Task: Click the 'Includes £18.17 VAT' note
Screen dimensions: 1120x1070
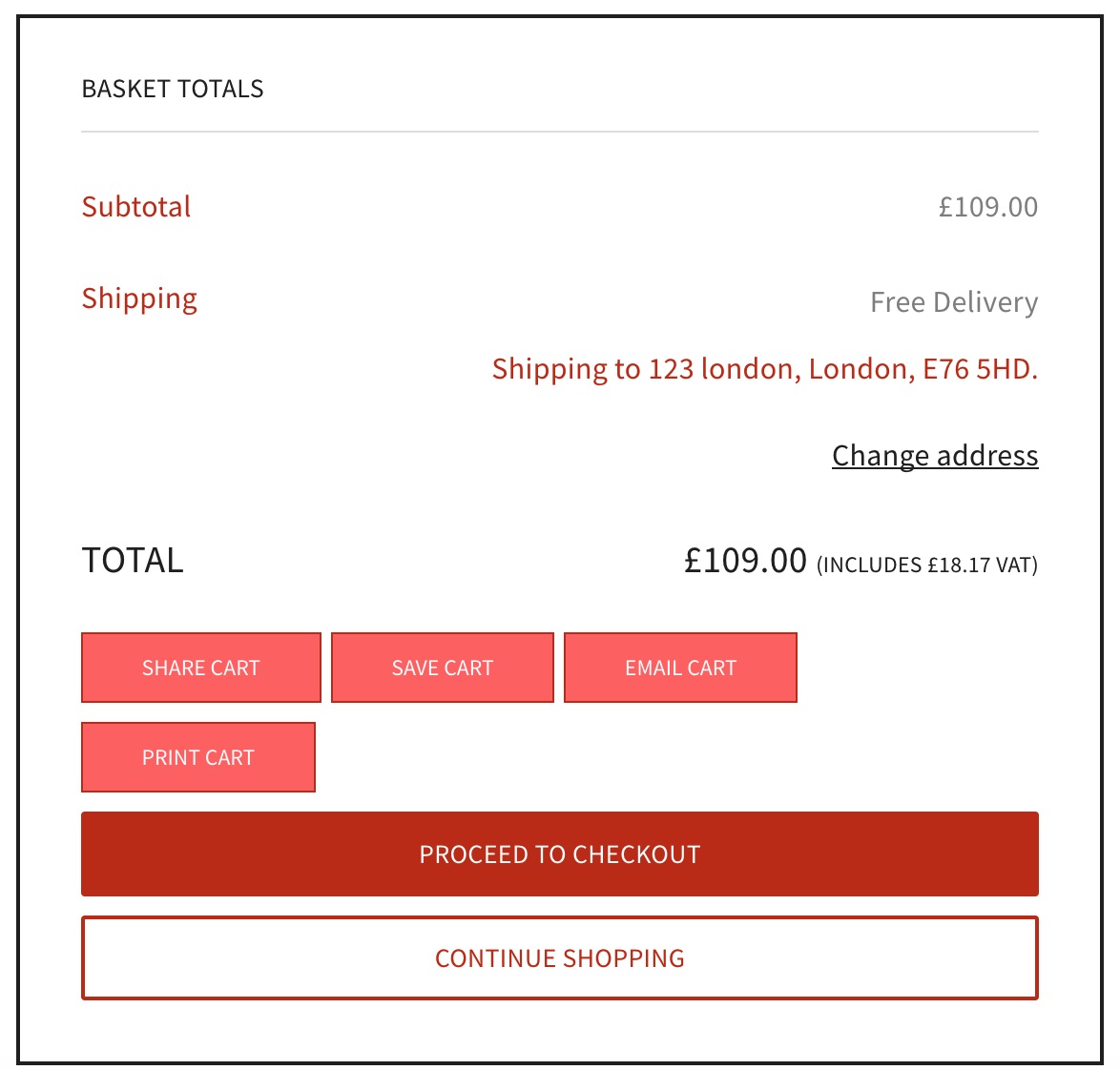Action: pos(926,565)
